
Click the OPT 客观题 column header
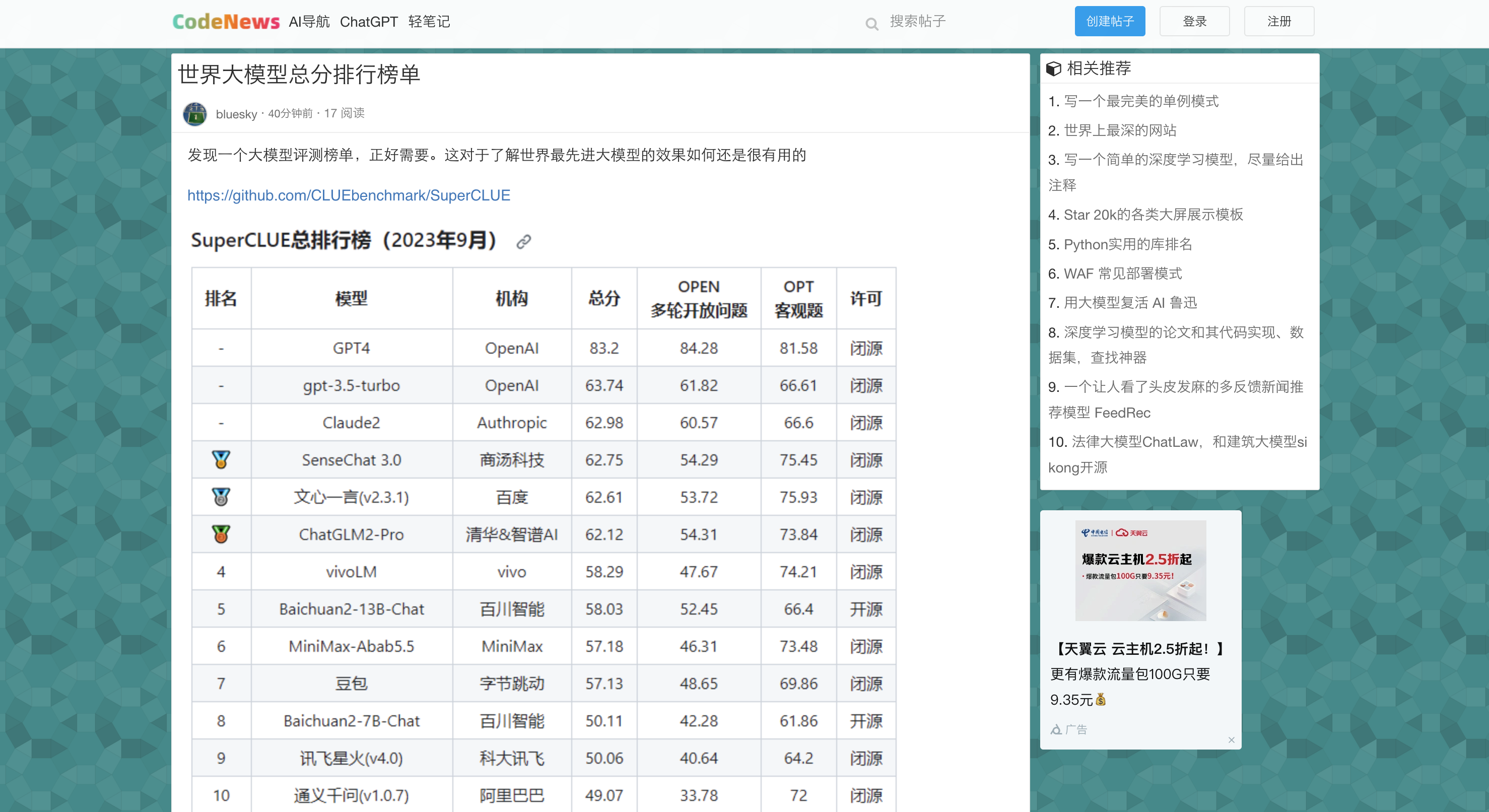(x=798, y=299)
